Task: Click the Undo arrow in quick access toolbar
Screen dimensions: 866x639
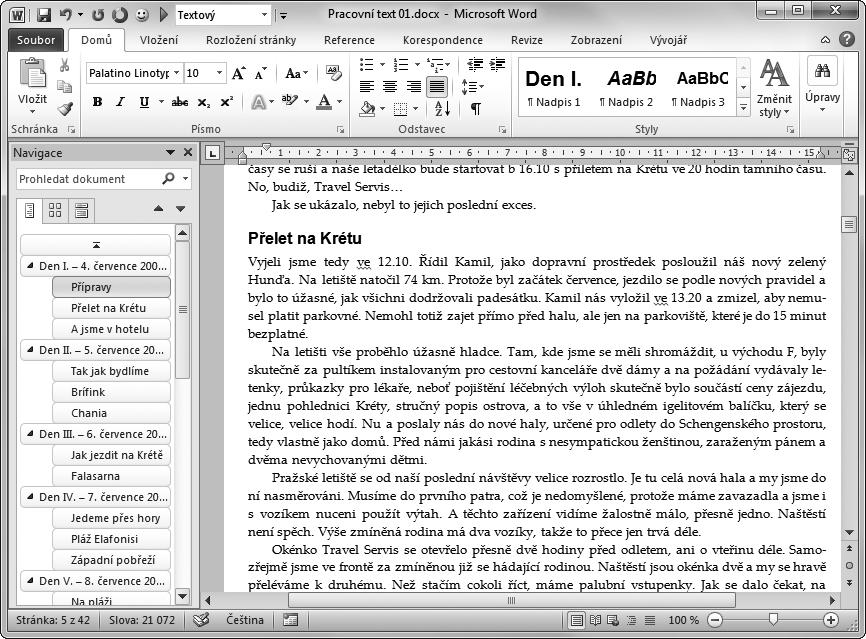Action: [66, 15]
